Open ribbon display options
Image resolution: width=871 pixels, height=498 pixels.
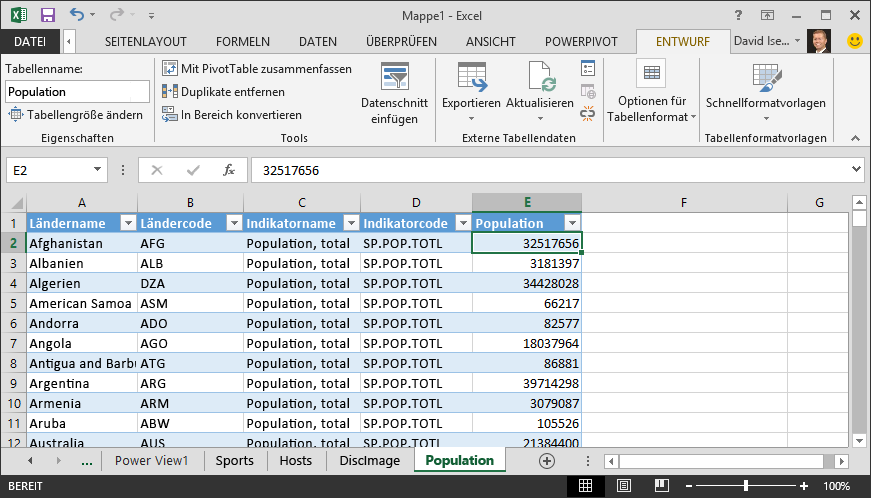pos(767,16)
